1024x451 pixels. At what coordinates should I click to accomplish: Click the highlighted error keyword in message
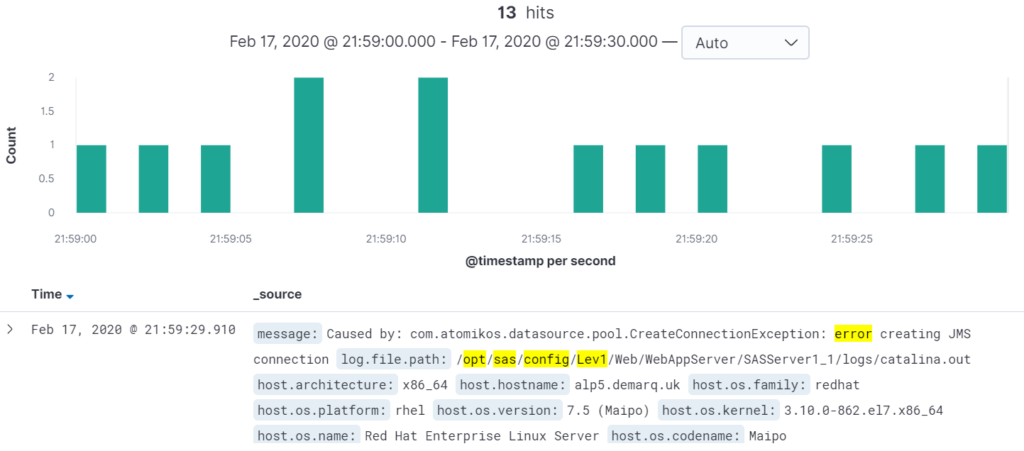[853, 334]
